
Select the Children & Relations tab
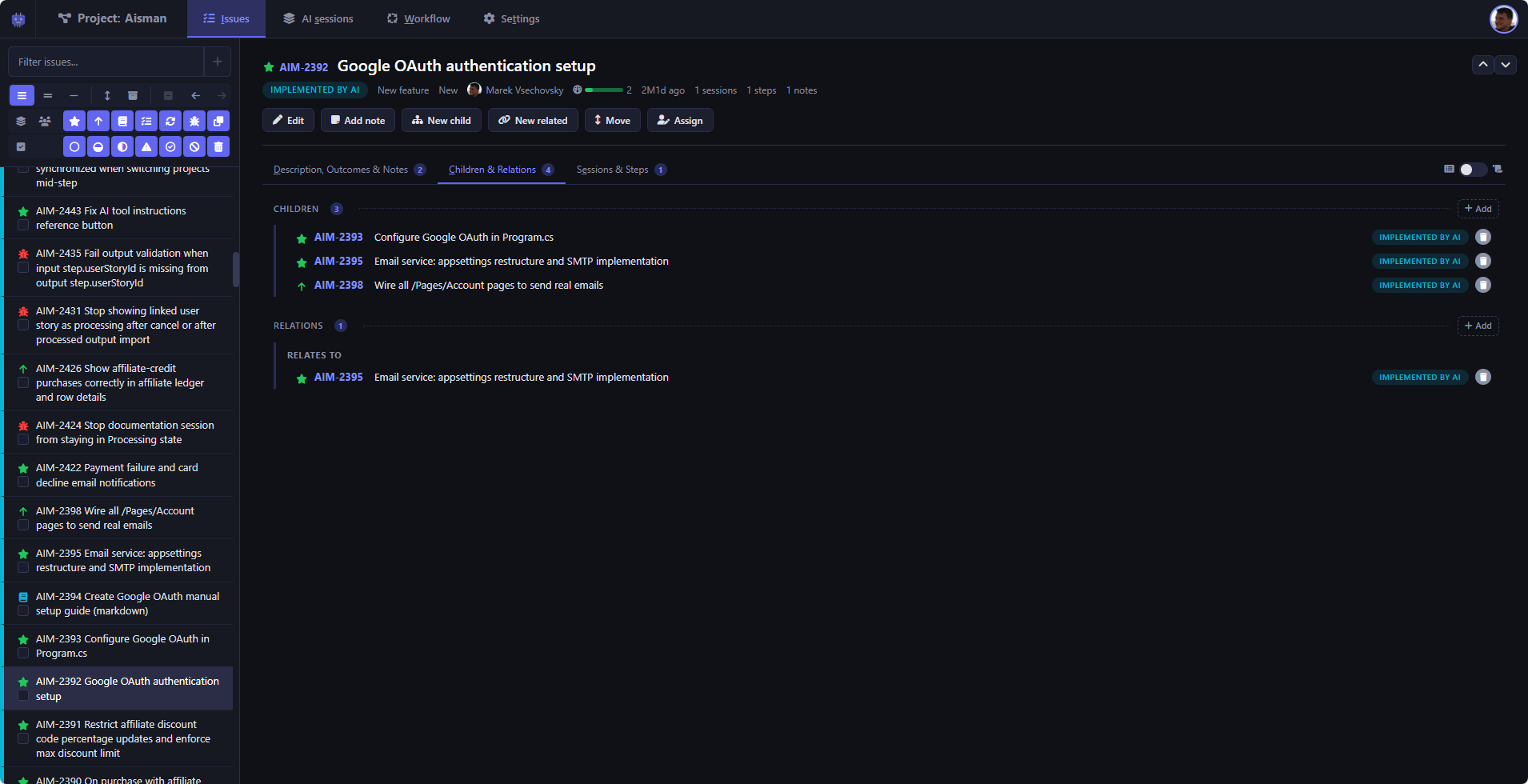[x=502, y=170]
